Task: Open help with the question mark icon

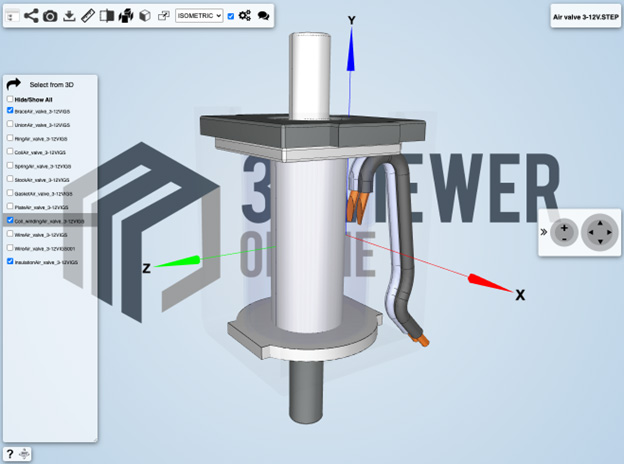Action: (10, 454)
